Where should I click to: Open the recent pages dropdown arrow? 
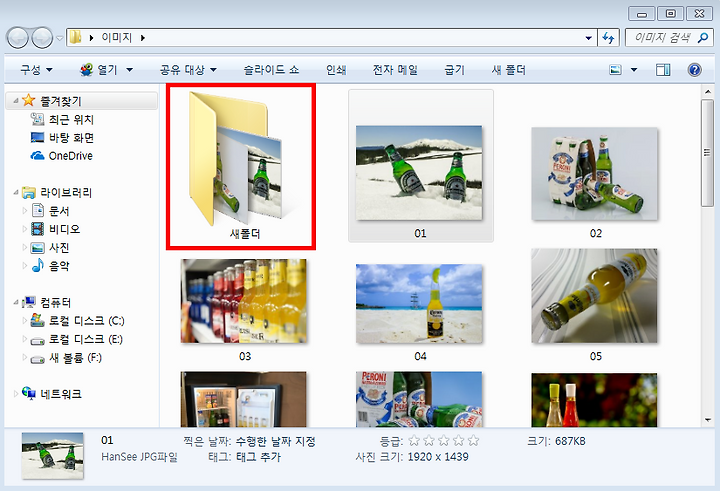click(60, 38)
